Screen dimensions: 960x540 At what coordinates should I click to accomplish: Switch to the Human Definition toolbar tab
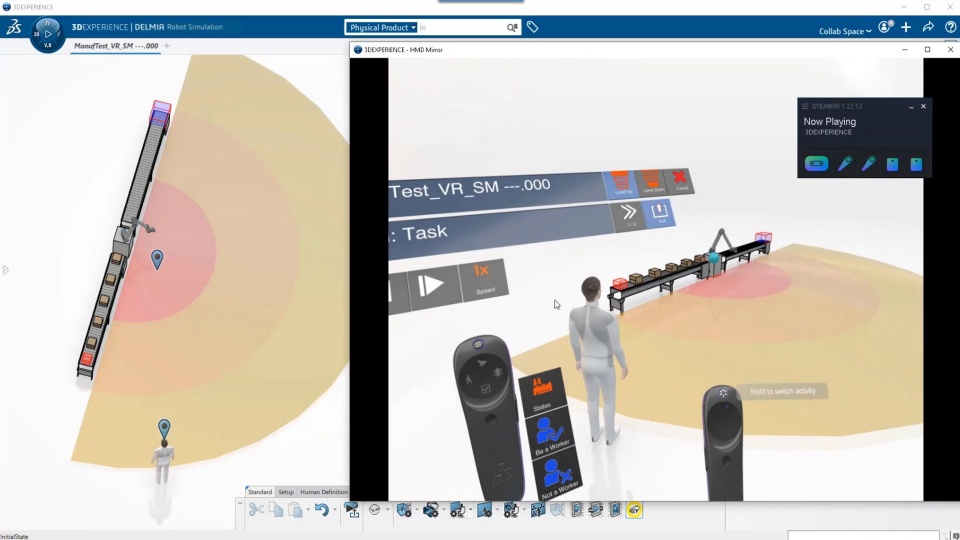pyautogui.click(x=323, y=492)
